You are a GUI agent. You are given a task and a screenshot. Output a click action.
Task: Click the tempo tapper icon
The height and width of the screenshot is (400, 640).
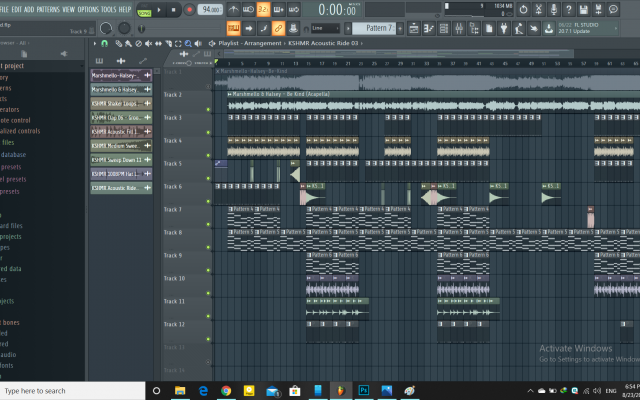[x=519, y=29]
